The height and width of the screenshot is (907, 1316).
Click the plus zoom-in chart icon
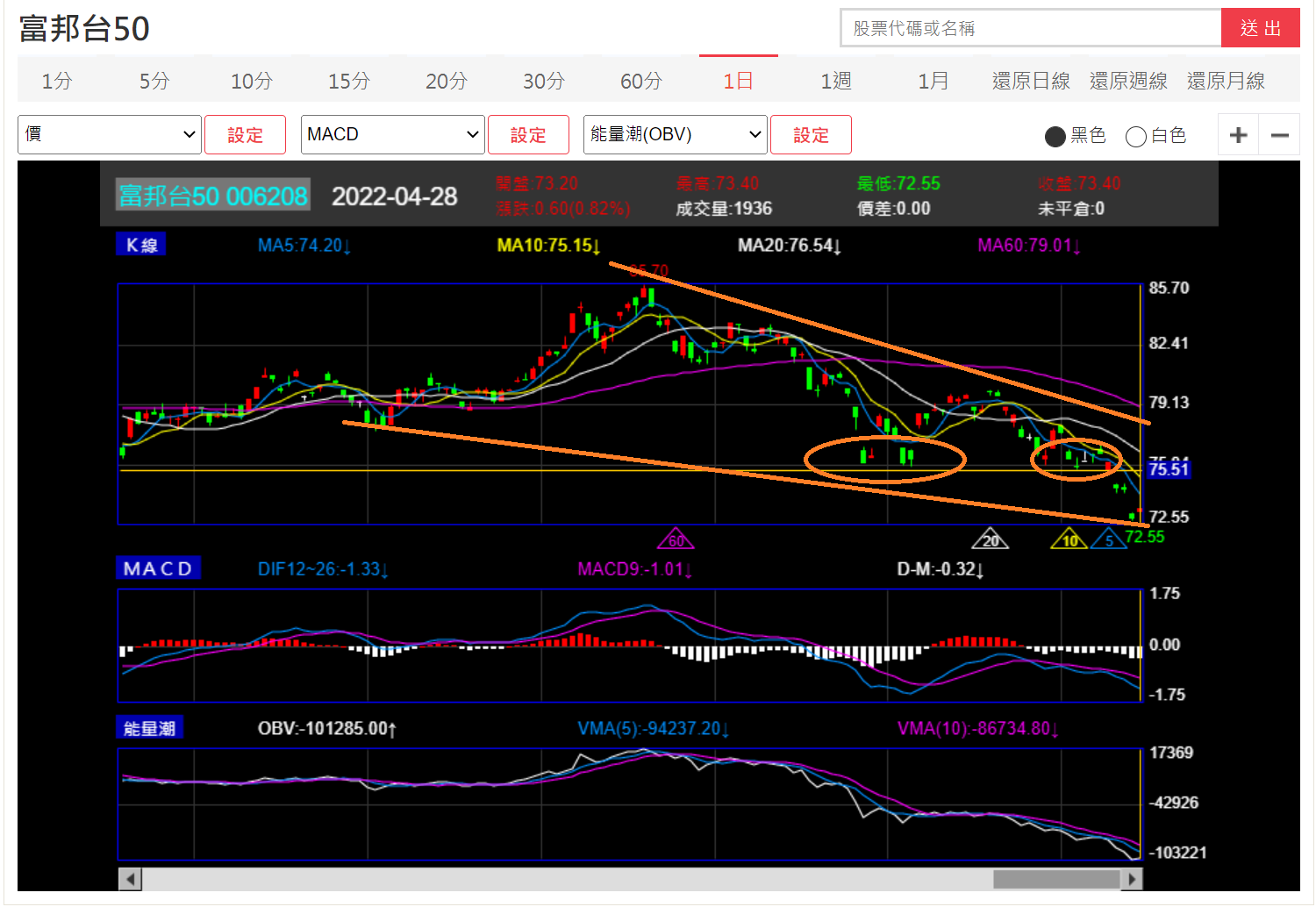pos(1238,135)
